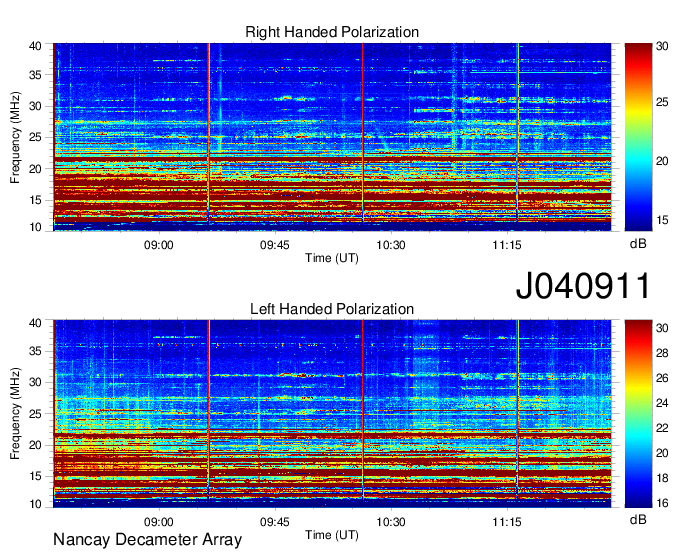Click the 35 MHz tick label on the left-handed plot
Screen dimensions: 680x552
coord(35,351)
